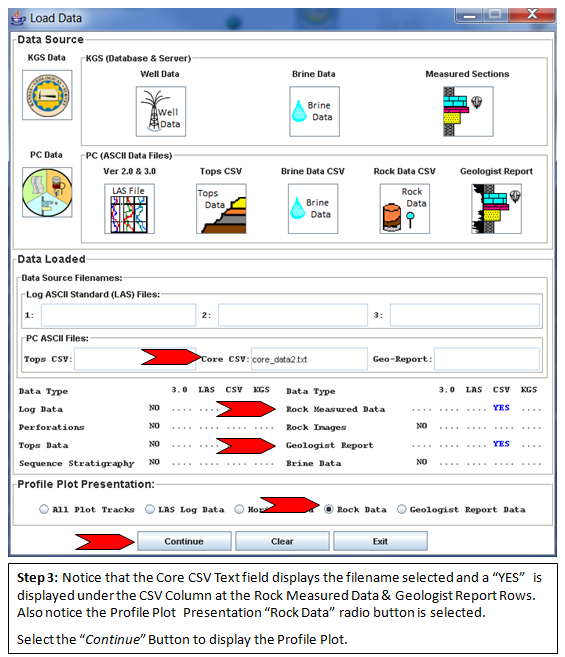Click NO in Sequence Stratigraphy row
This screenshot has height=657, width=565.
pyautogui.click(x=154, y=462)
